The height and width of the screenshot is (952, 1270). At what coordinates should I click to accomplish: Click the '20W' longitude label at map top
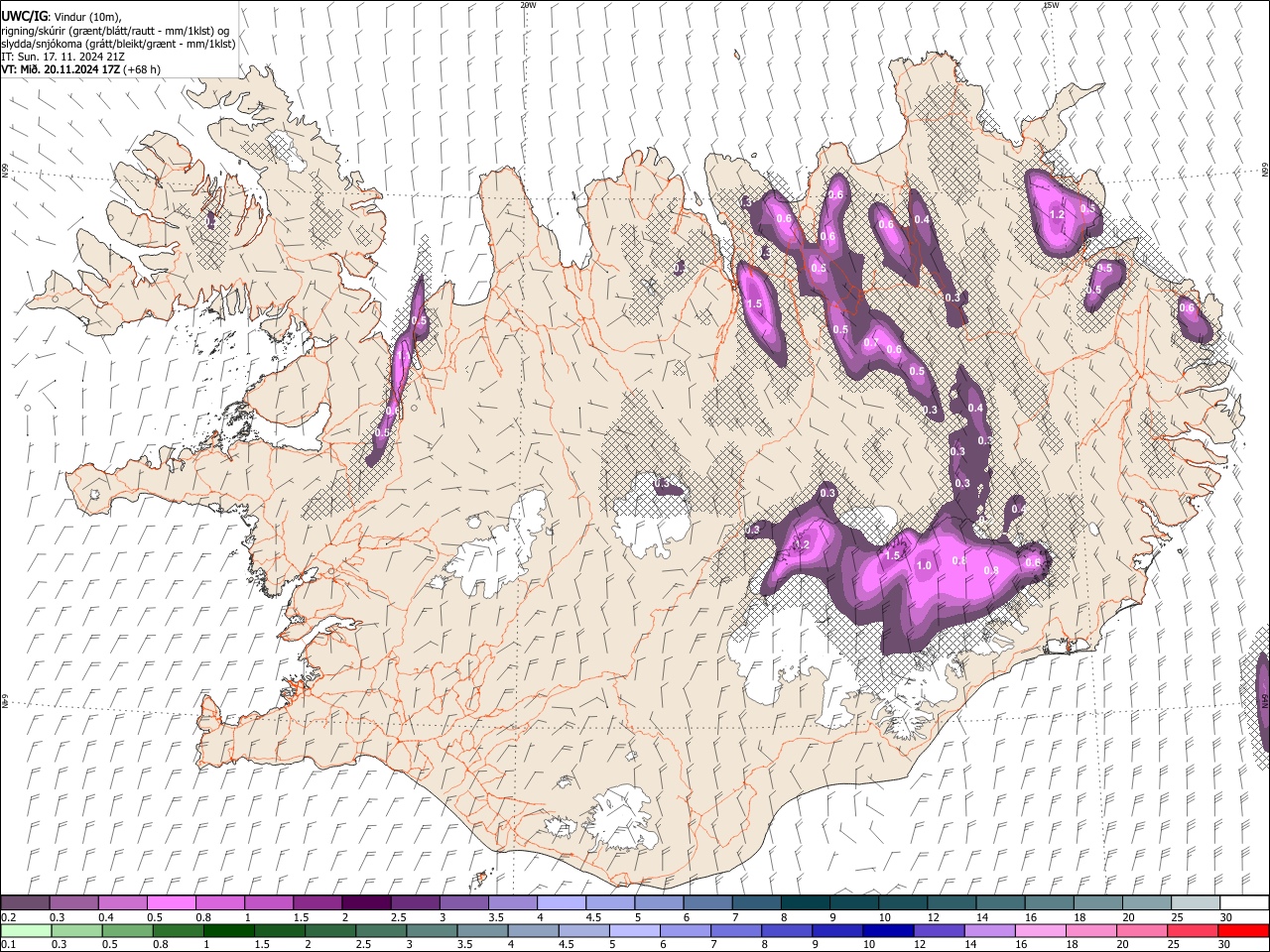528,5
